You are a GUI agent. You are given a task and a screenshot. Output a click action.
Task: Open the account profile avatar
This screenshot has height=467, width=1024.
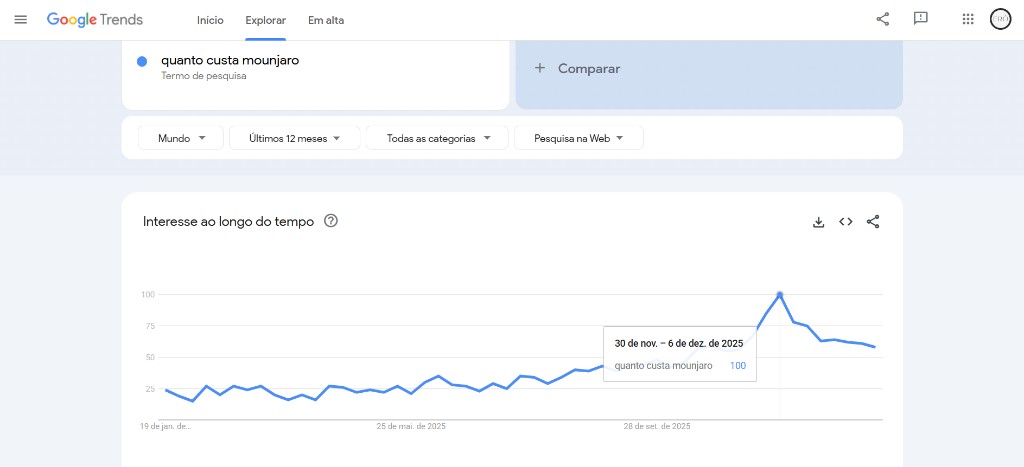point(1000,19)
